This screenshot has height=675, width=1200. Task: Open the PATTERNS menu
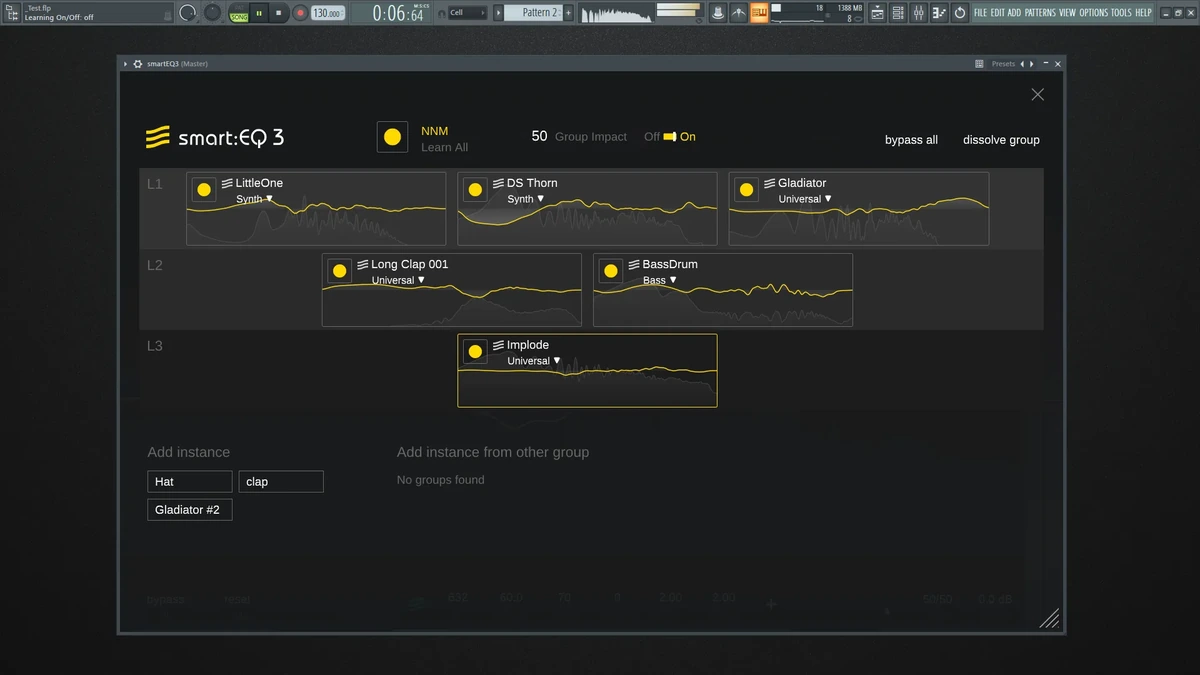1040,13
